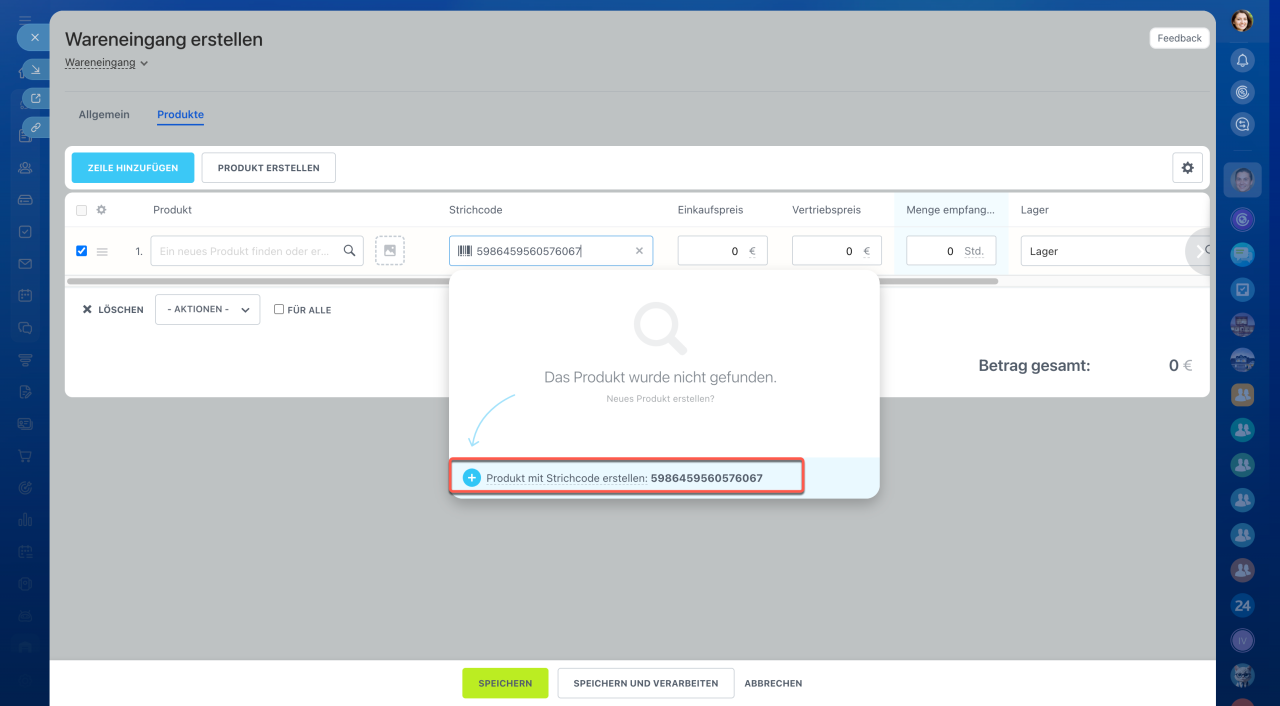
Task: Click the Feedback button
Action: pos(1179,38)
